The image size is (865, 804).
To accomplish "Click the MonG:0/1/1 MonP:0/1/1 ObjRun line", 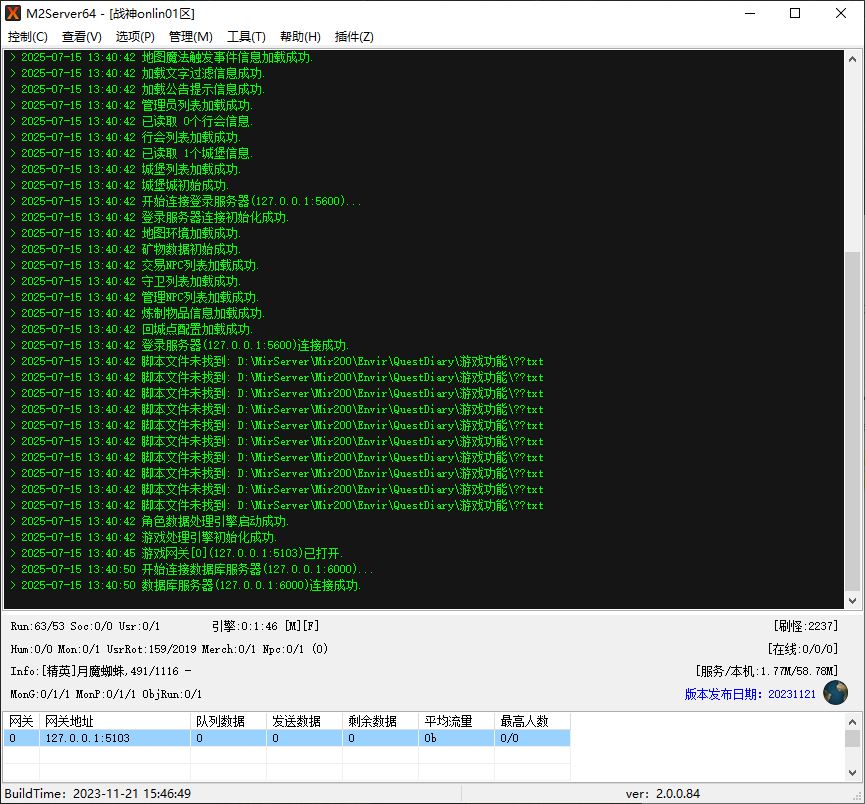I will click(x=106, y=694).
